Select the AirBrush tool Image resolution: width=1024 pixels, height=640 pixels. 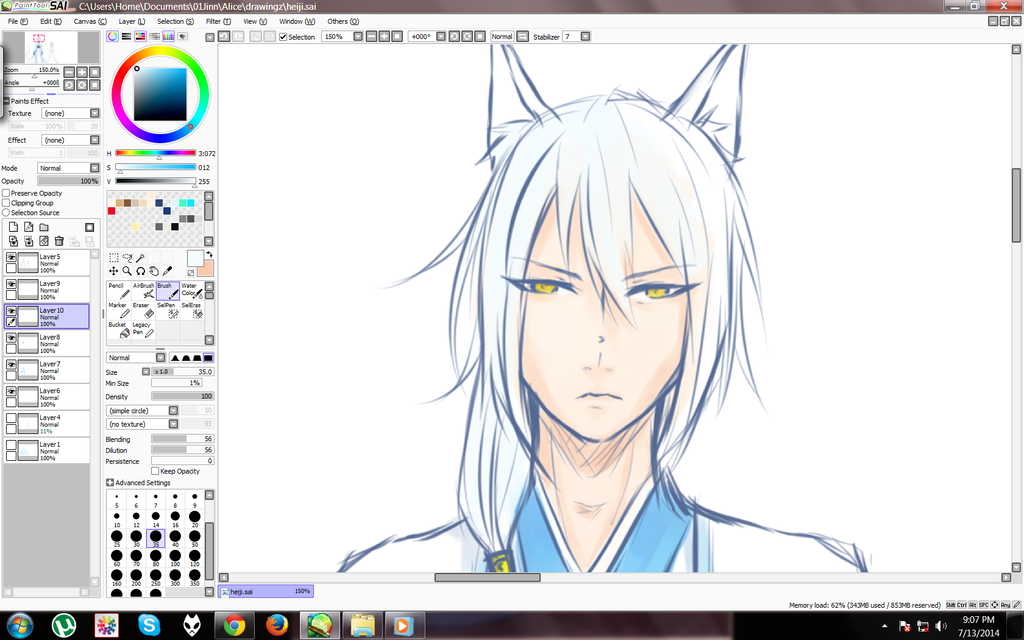pos(143,291)
